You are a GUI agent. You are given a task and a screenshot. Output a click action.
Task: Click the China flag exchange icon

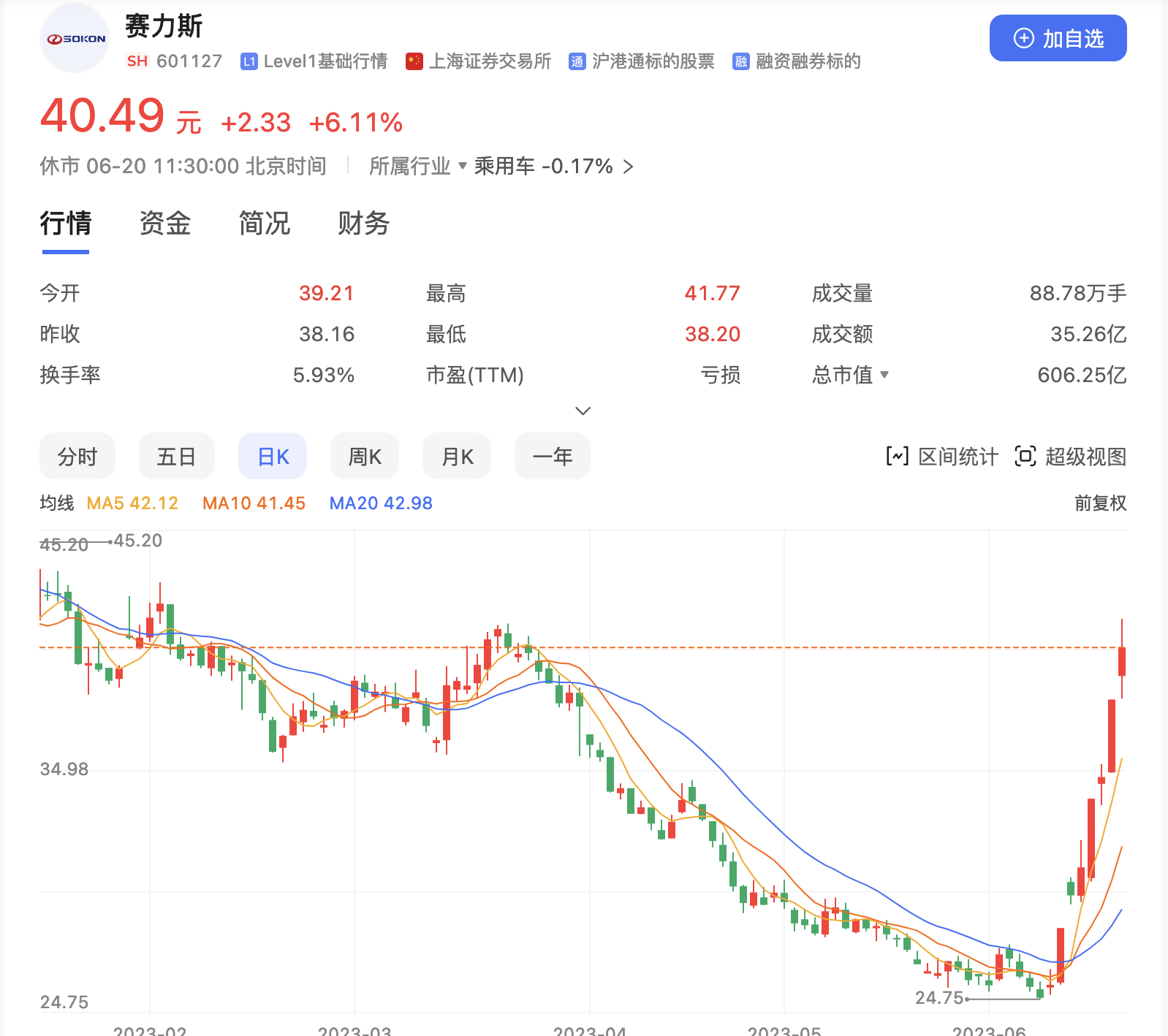[x=414, y=61]
